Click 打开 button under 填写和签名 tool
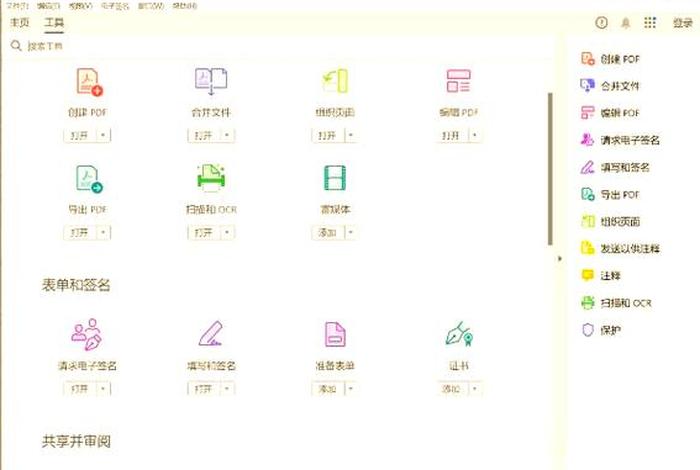 pos(204,389)
